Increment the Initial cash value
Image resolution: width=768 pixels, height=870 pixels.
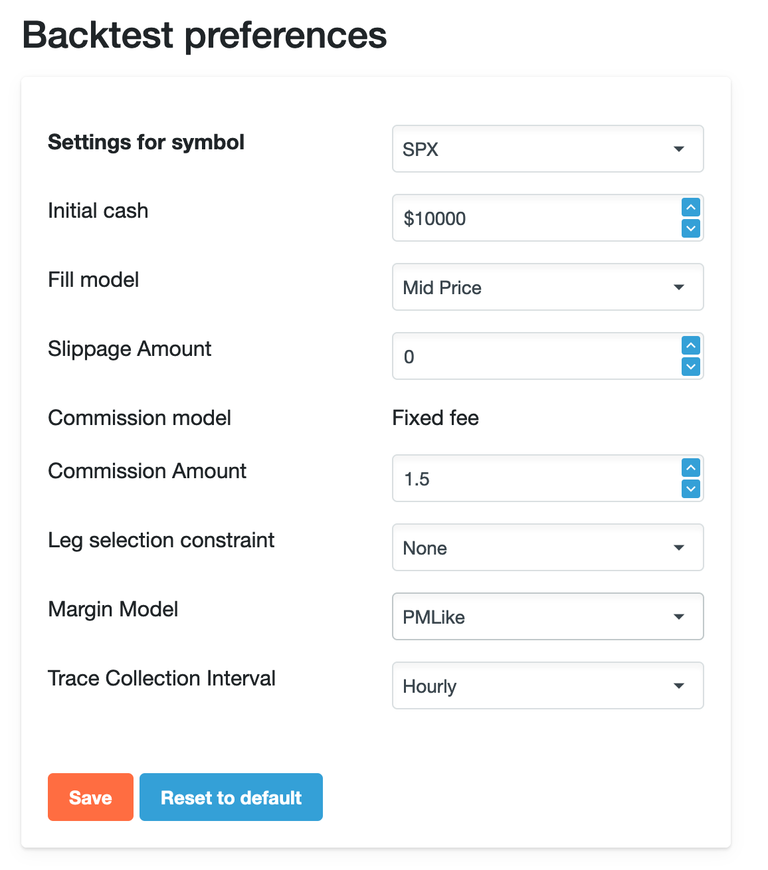point(690,207)
